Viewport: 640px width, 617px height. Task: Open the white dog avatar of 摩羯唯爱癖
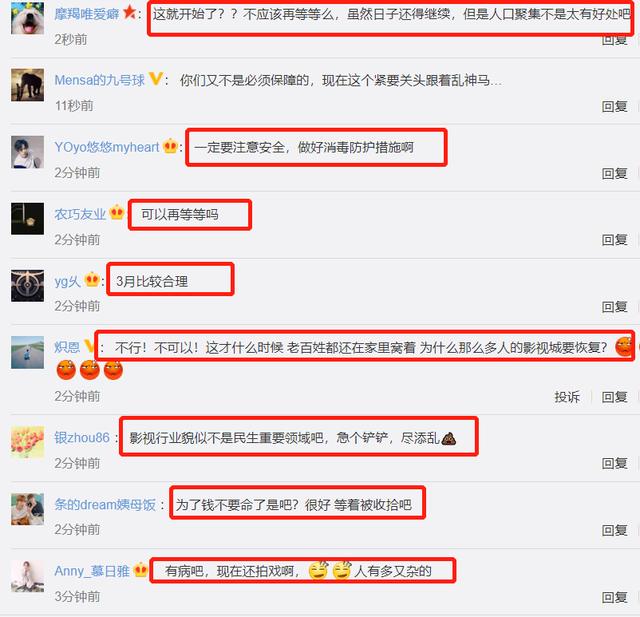point(27,18)
